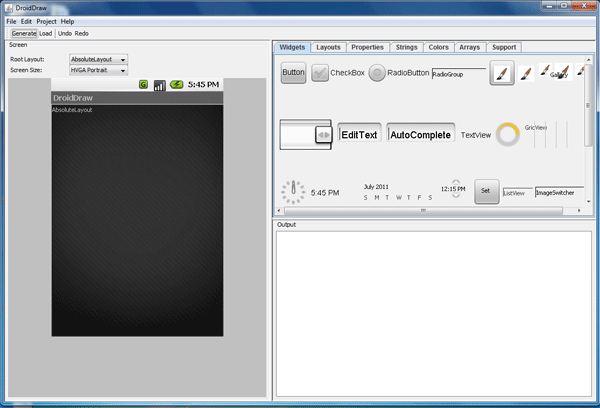
Task: Click the palette scroll-up arrow
Action: tap(588, 60)
